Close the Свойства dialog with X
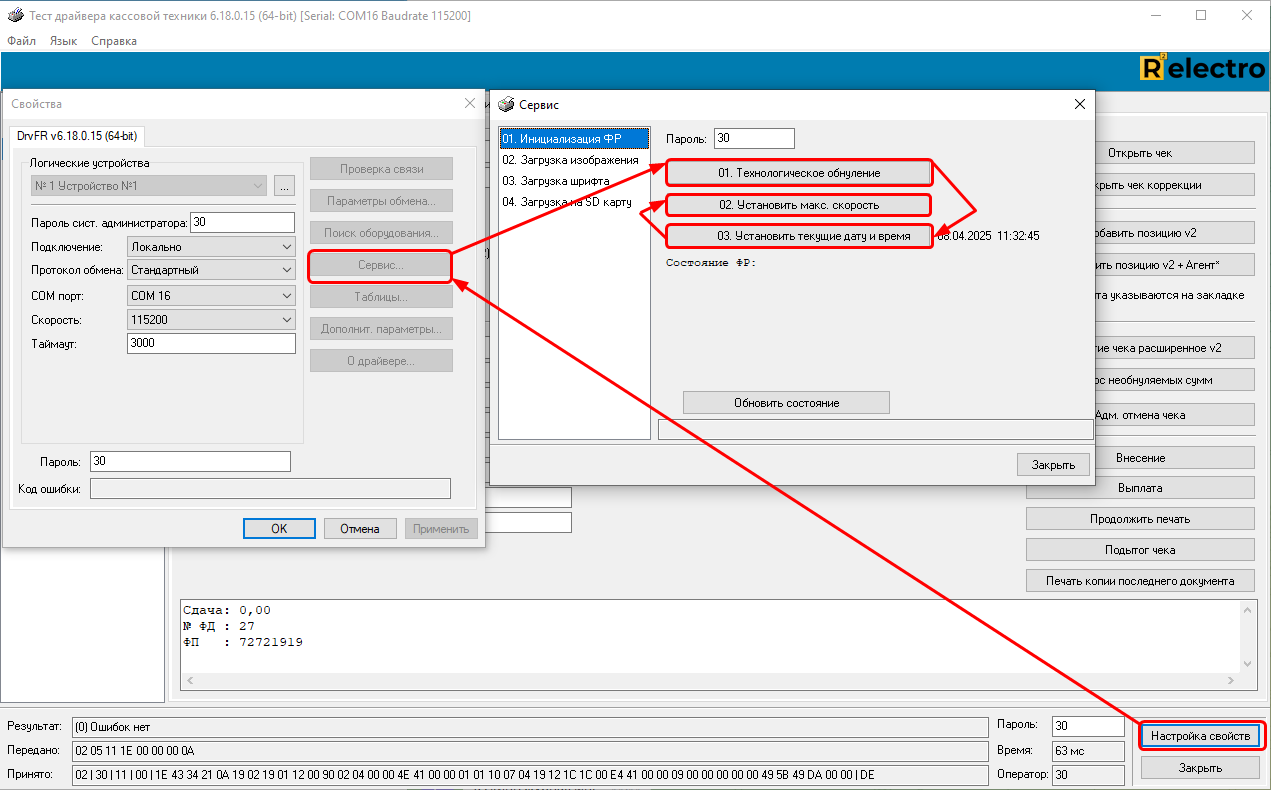The width and height of the screenshot is (1271, 790). (x=470, y=104)
